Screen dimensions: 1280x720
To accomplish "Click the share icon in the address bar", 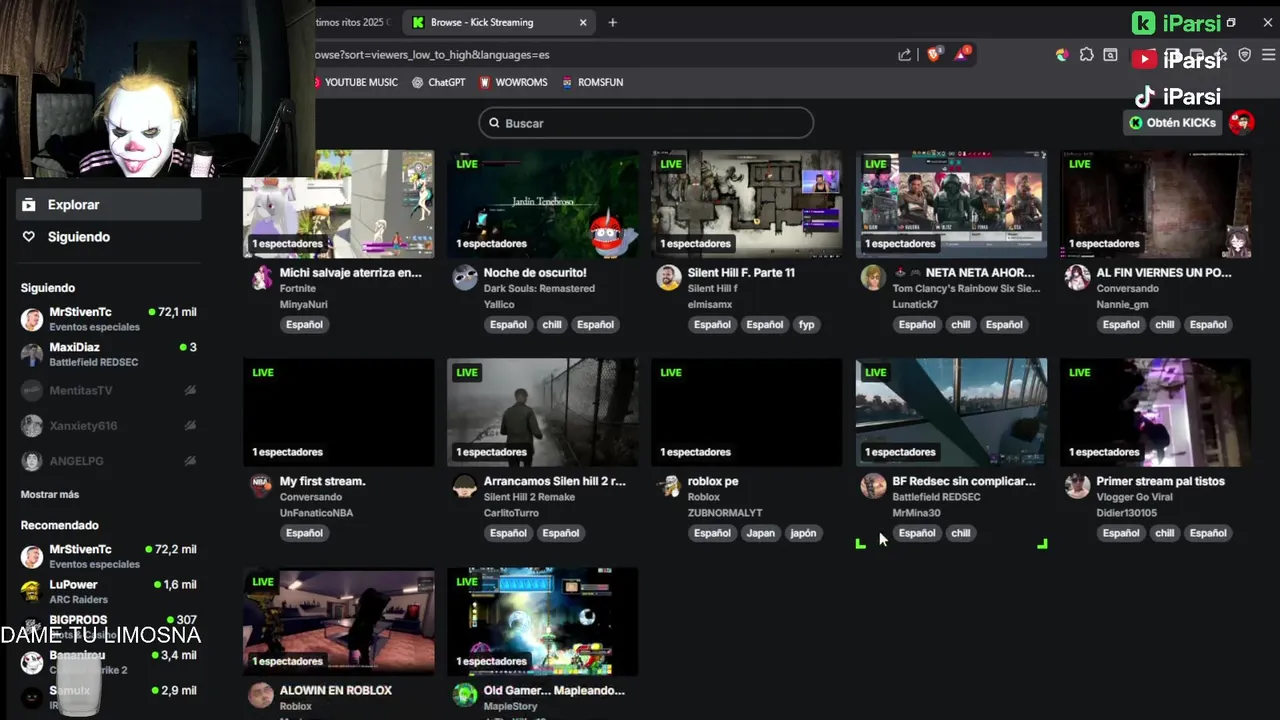I will tap(904, 55).
